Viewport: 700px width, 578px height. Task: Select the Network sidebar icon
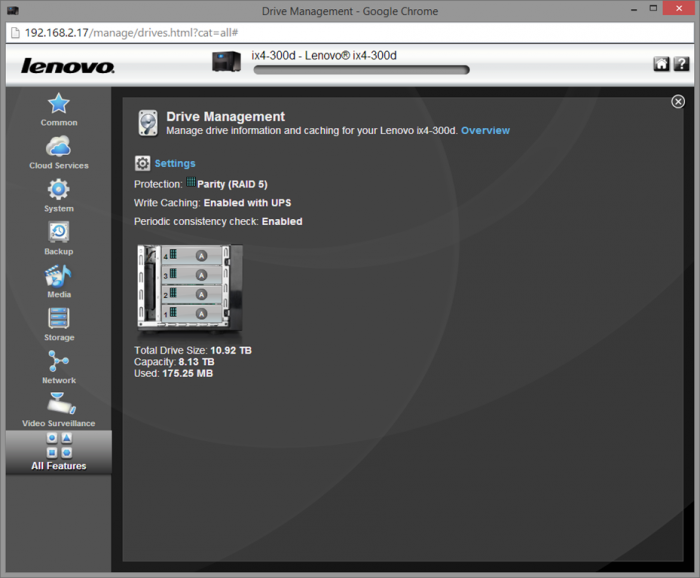click(x=59, y=365)
